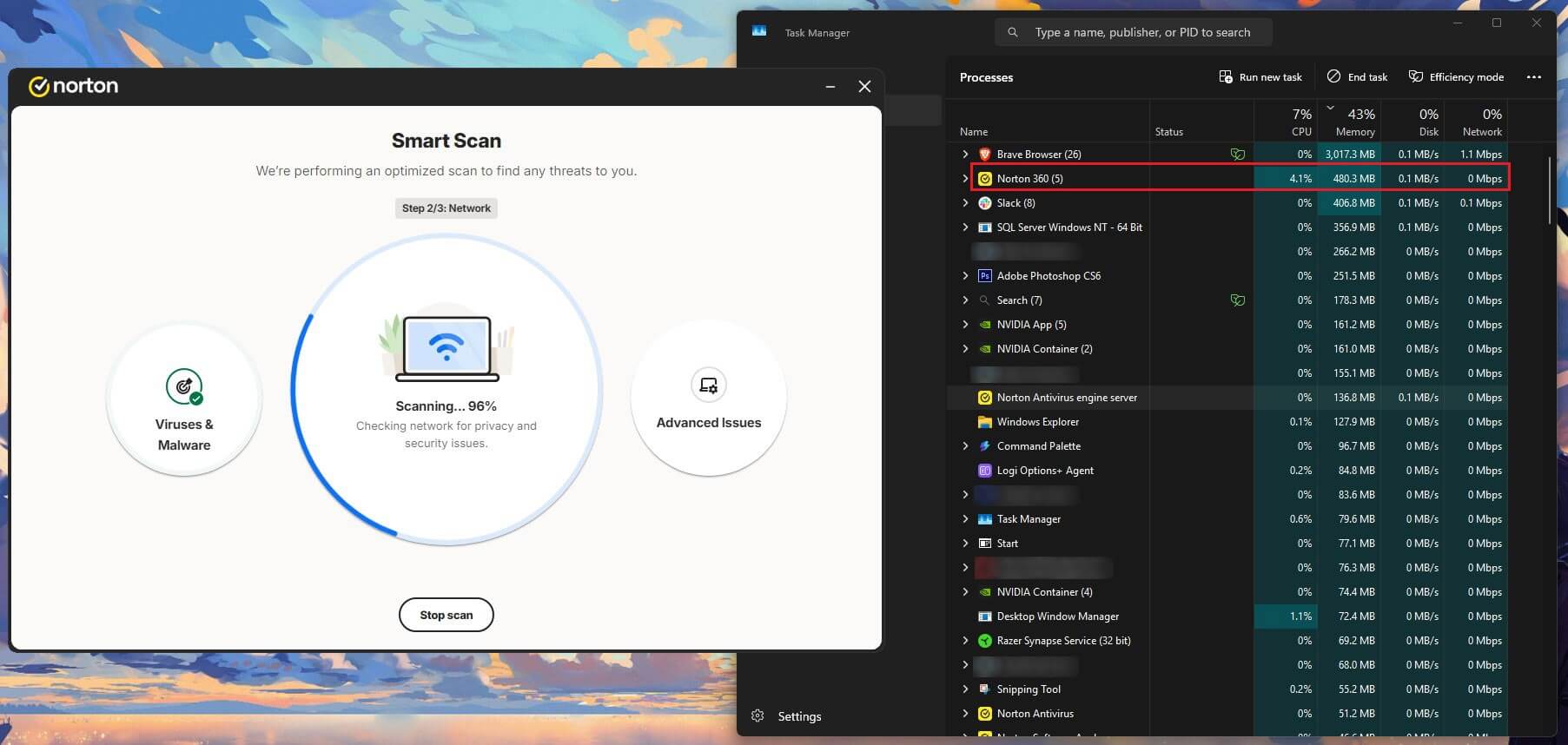The image size is (1568, 745).
Task: Click the Norton Antivirus engine server icon
Action: (985, 398)
